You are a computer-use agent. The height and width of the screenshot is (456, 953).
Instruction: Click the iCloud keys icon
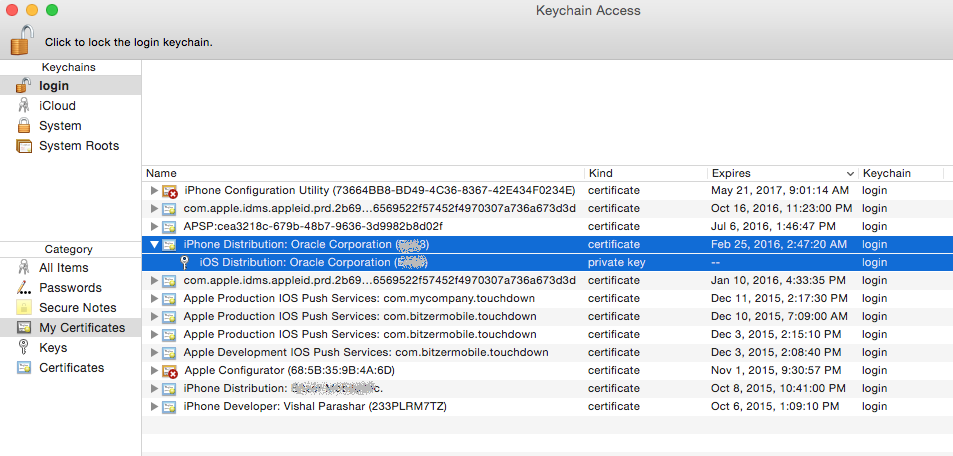tap(24, 105)
